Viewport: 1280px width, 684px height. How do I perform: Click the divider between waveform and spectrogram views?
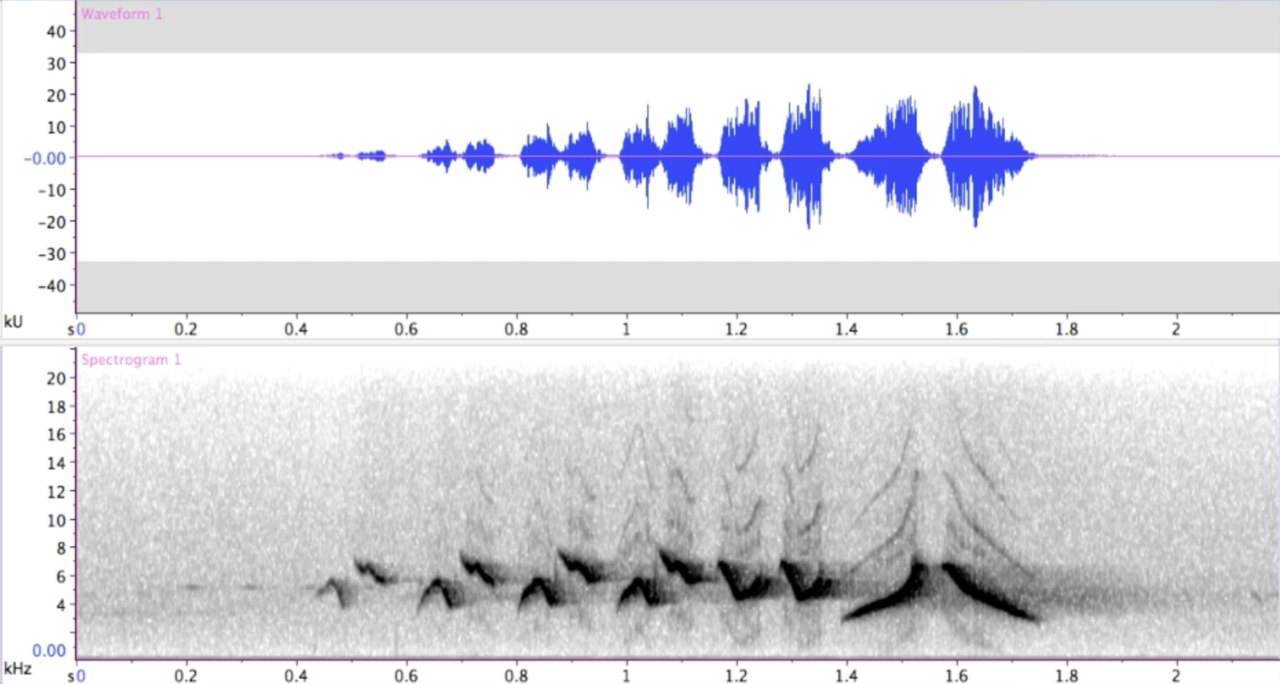(x=640, y=342)
